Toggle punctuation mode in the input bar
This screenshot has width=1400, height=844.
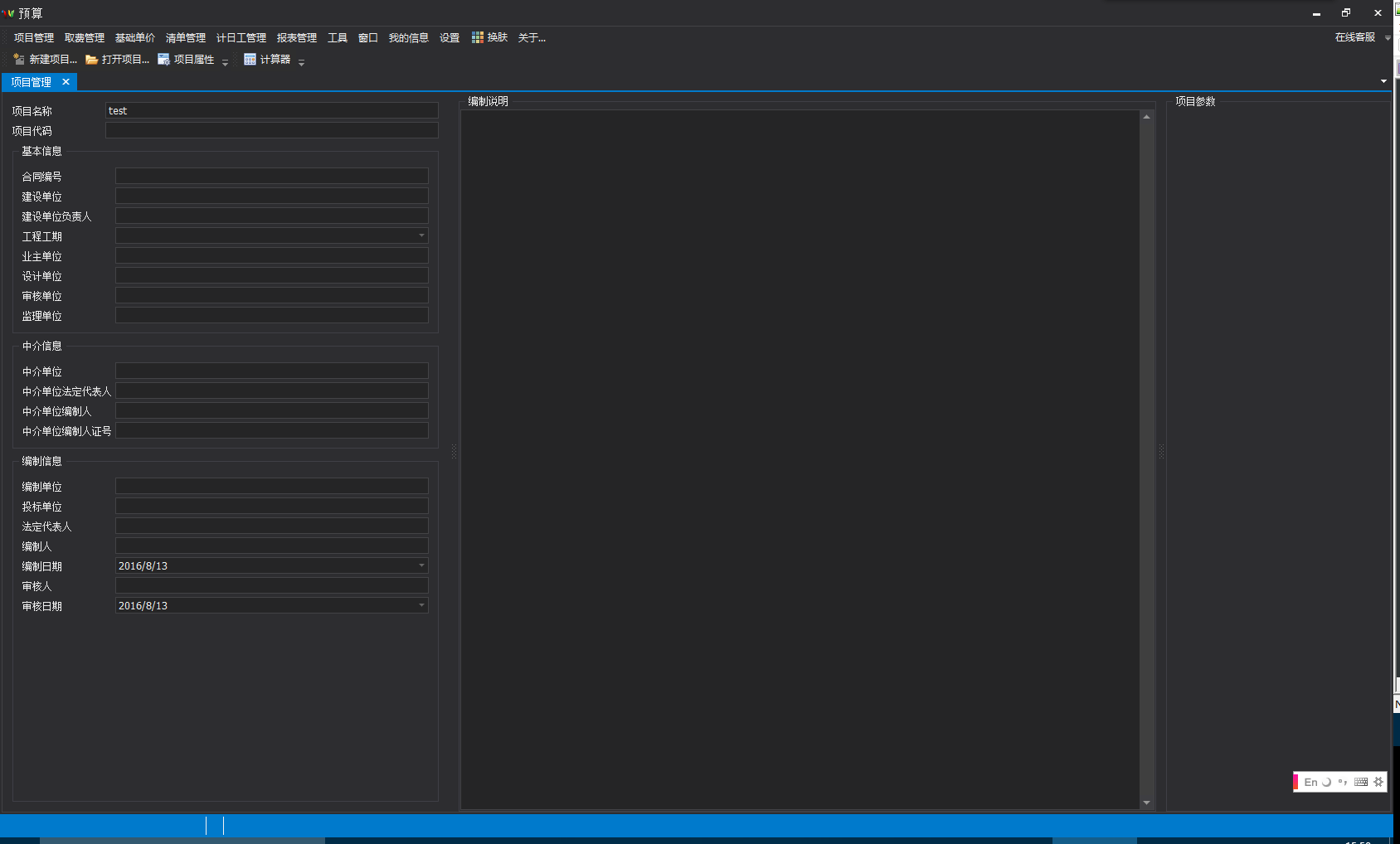[x=1342, y=782]
